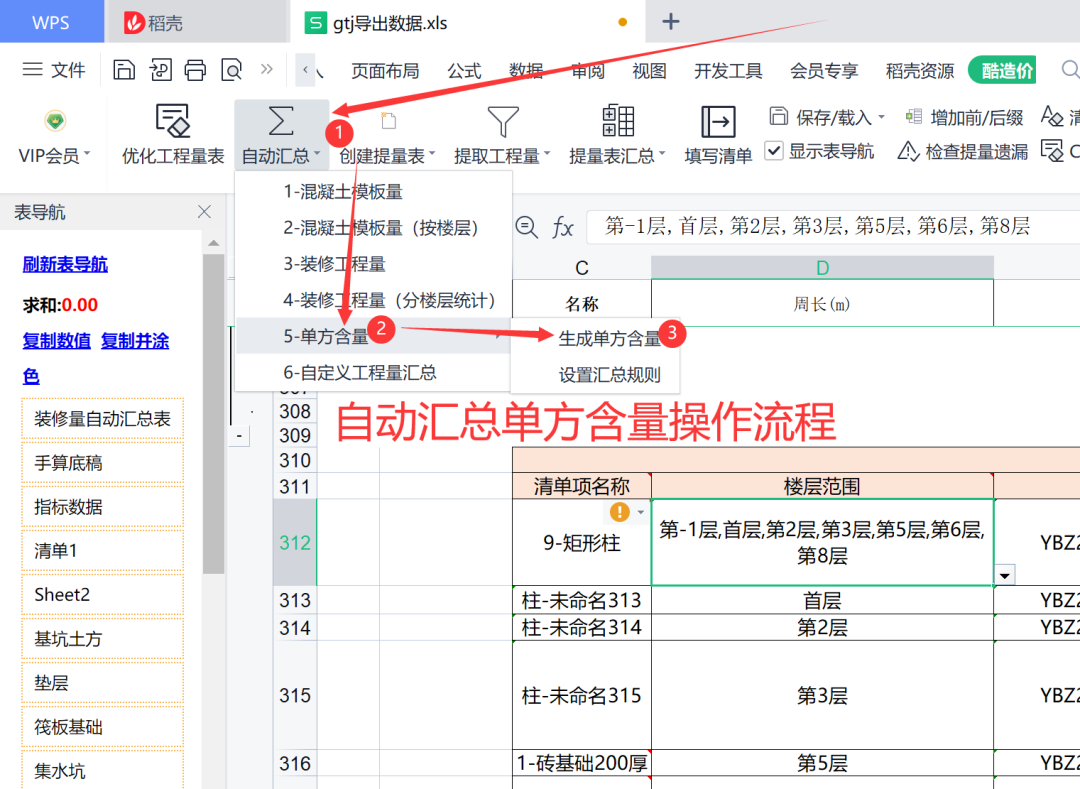
Task: Close the 表导航 panel
Action: 205,212
